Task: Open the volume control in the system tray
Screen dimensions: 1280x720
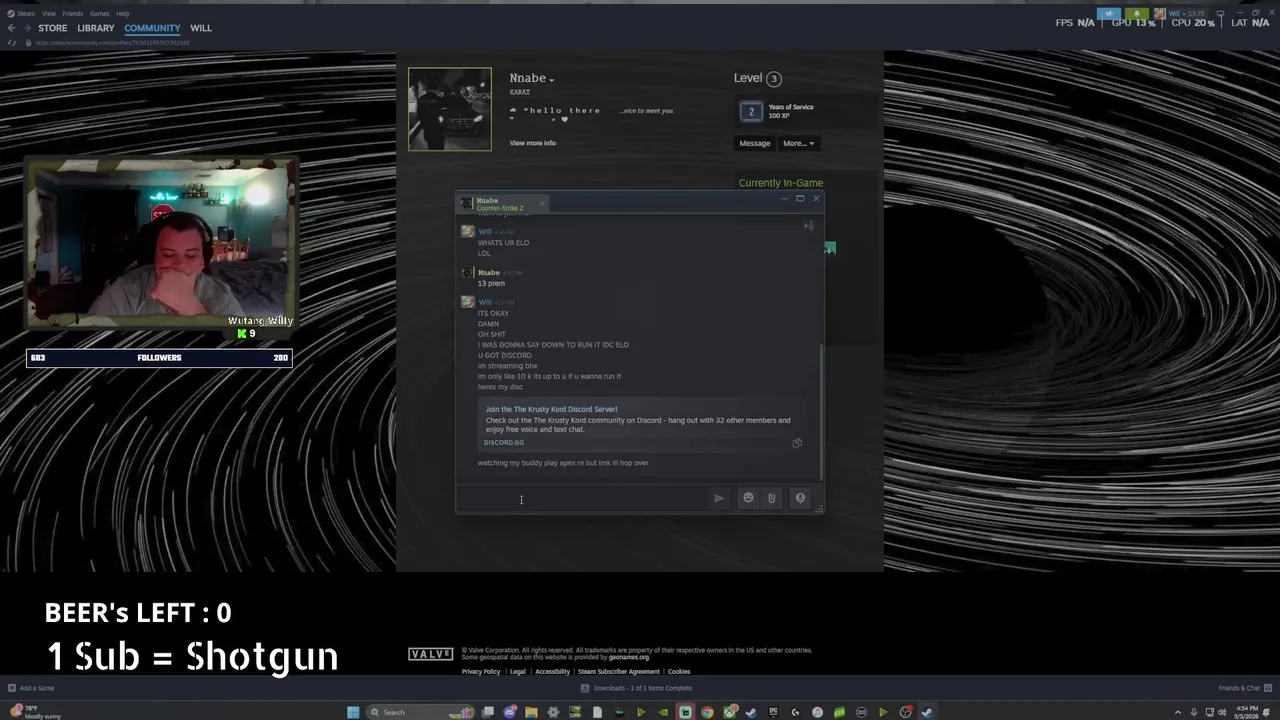Action: pyautogui.click(x=1222, y=712)
